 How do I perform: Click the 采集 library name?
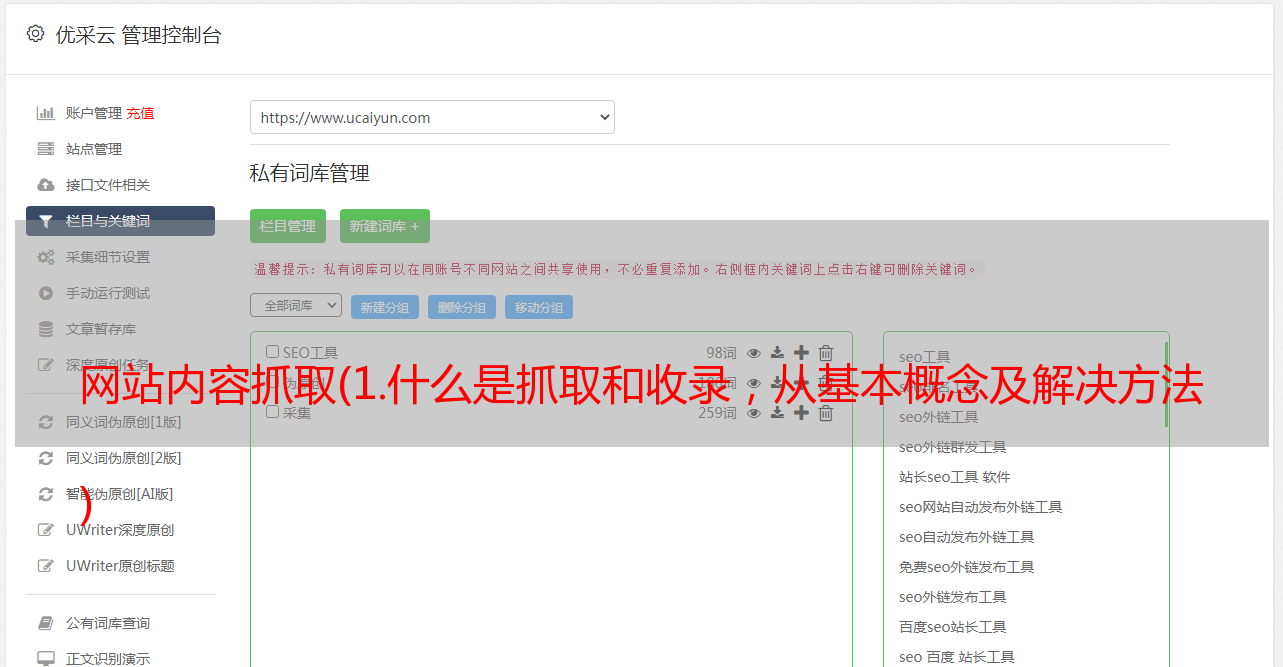[x=297, y=412]
